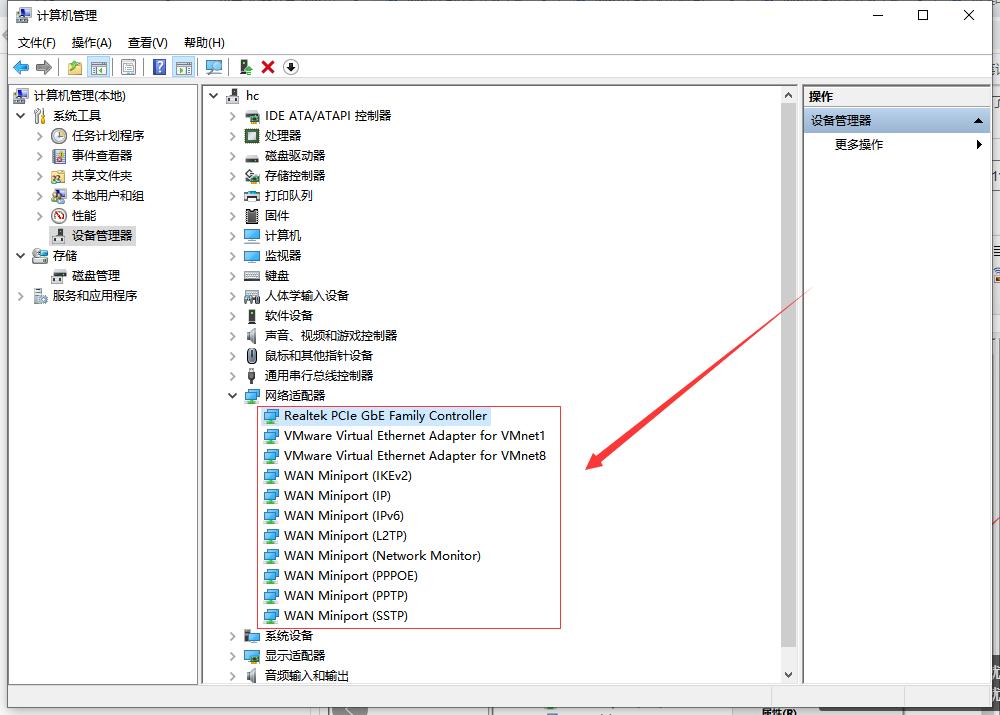Click the red X uninstall device icon
1000x715 pixels.
268,67
